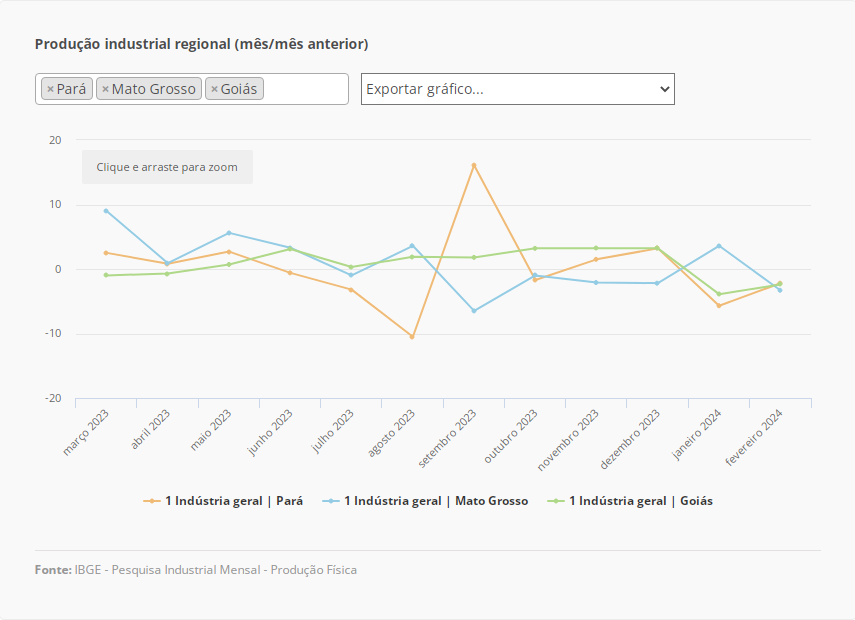Click Pará peak data point at setembro 2023

(474, 165)
